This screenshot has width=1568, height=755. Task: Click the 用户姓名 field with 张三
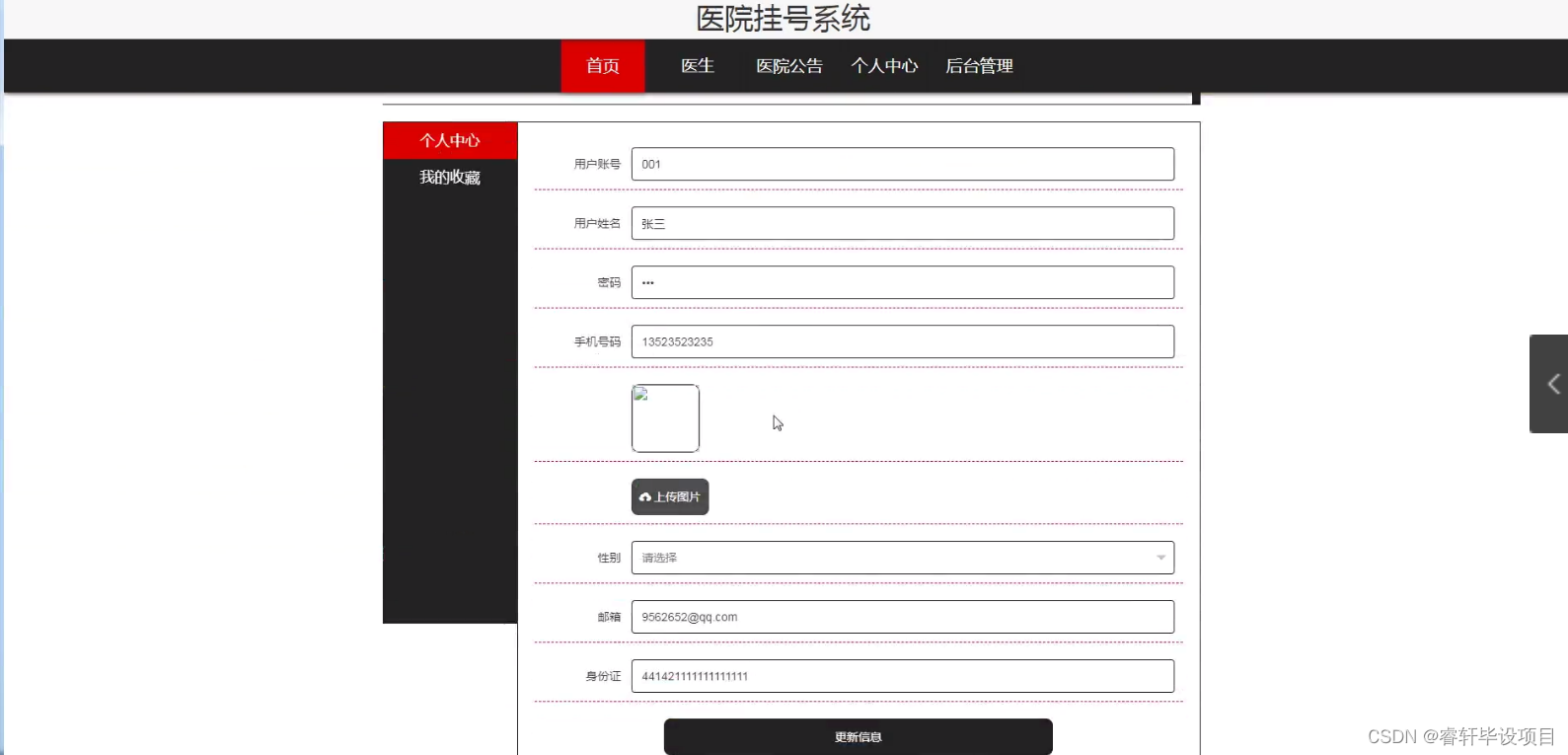tap(903, 223)
